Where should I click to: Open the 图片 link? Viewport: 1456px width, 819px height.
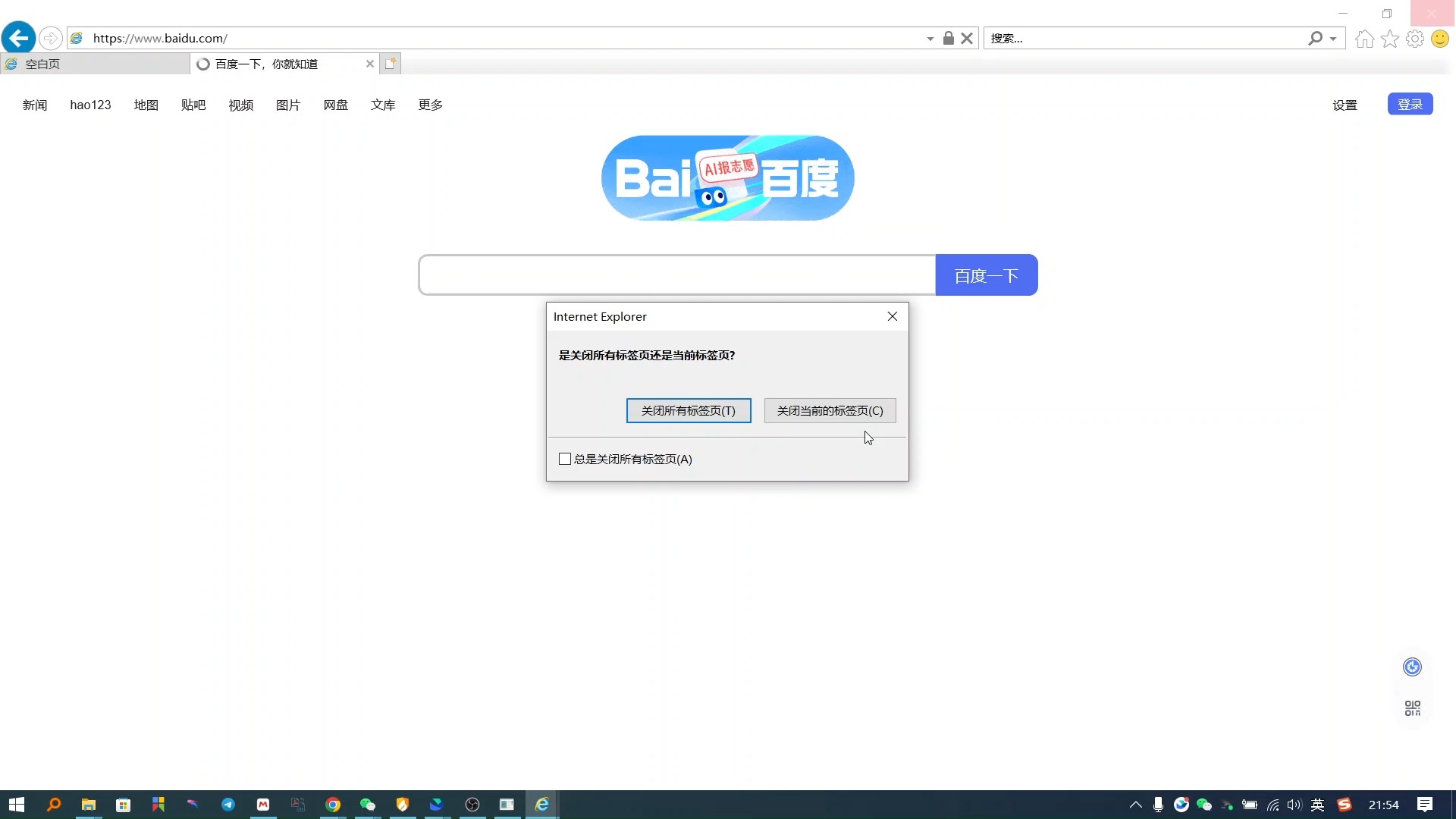click(x=288, y=105)
